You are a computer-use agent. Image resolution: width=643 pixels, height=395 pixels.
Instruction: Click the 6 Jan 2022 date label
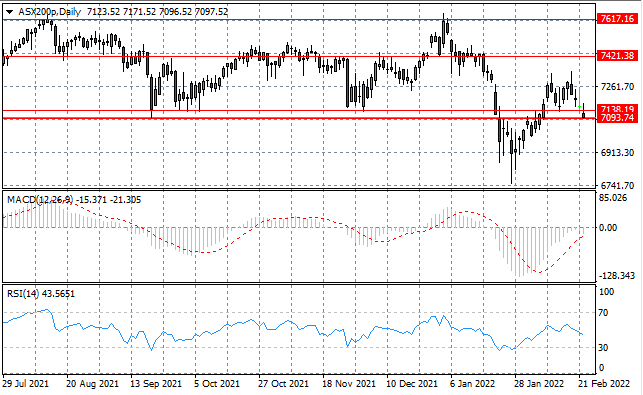tap(472, 384)
